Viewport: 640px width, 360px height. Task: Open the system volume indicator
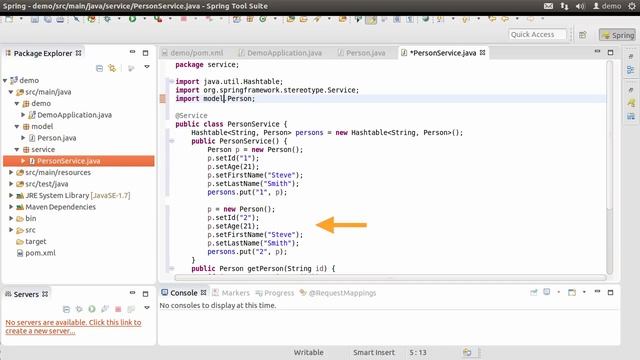580,6
